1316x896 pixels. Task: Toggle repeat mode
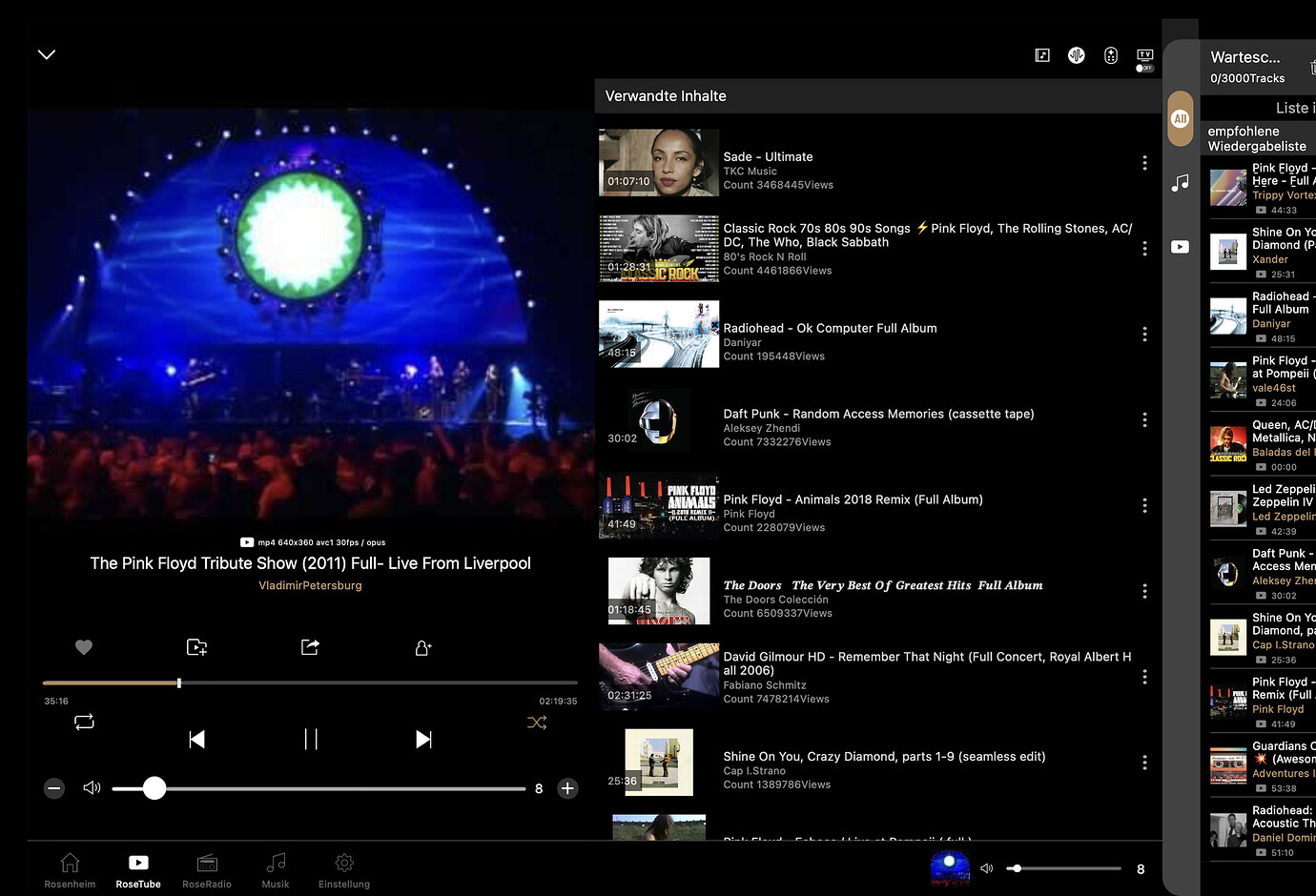pyautogui.click(x=84, y=722)
